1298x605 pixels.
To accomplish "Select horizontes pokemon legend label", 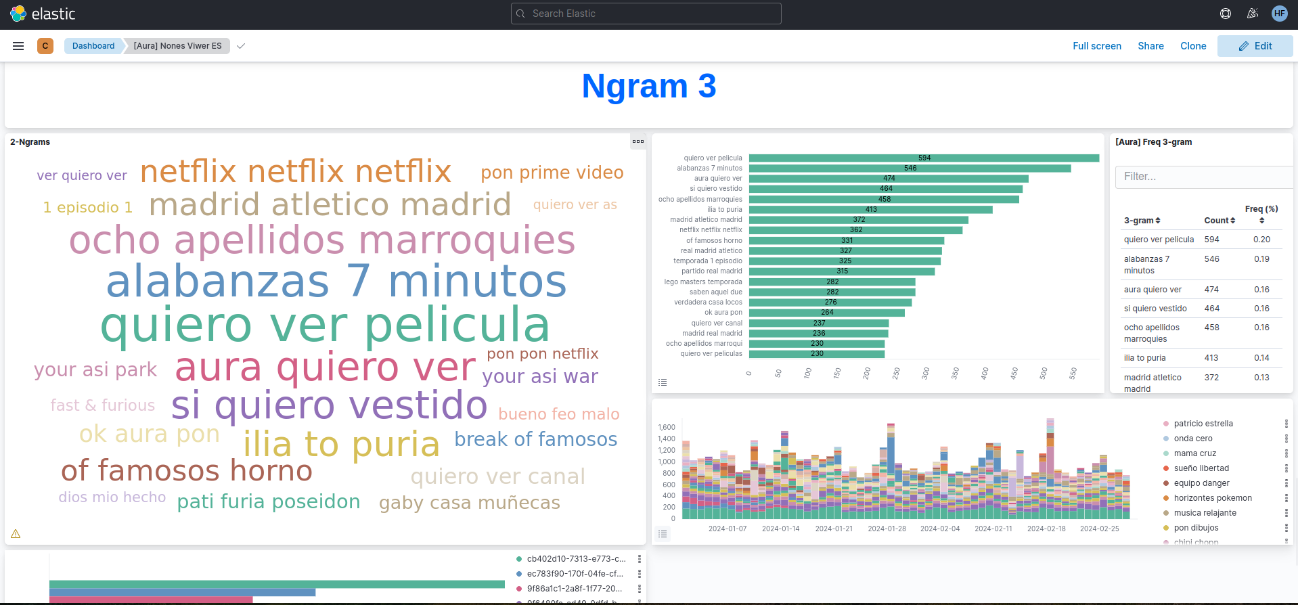I will coord(1212,498).
